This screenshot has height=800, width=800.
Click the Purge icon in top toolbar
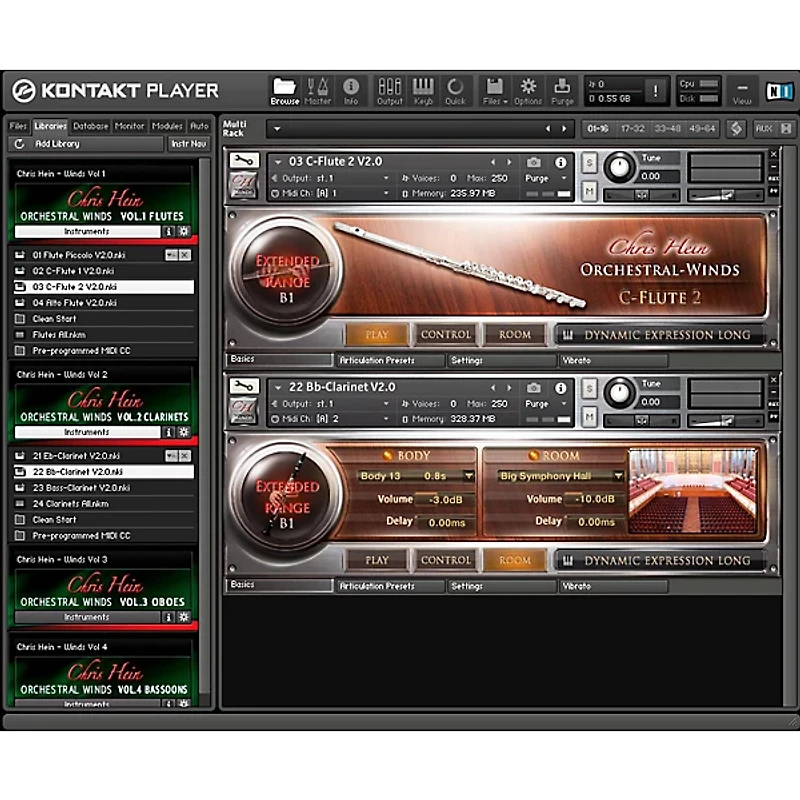562,91
